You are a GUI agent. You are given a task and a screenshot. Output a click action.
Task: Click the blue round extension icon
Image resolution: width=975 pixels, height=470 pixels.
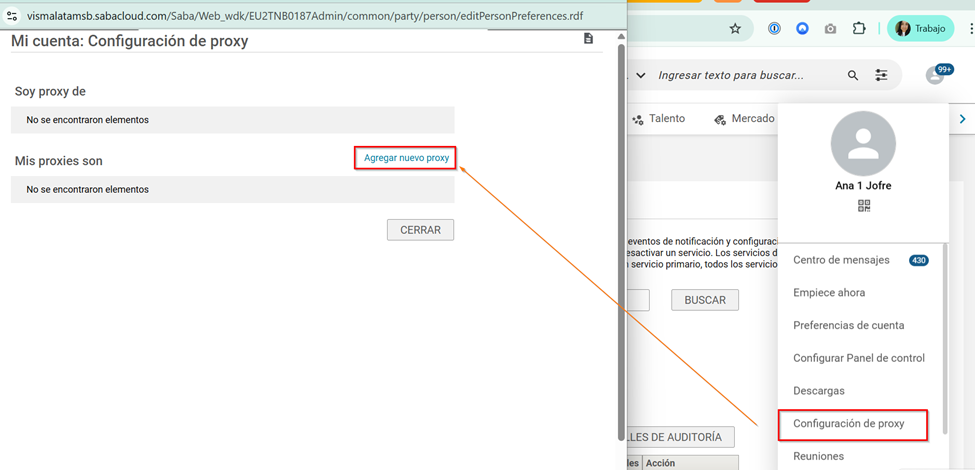[x=802, y=29]
